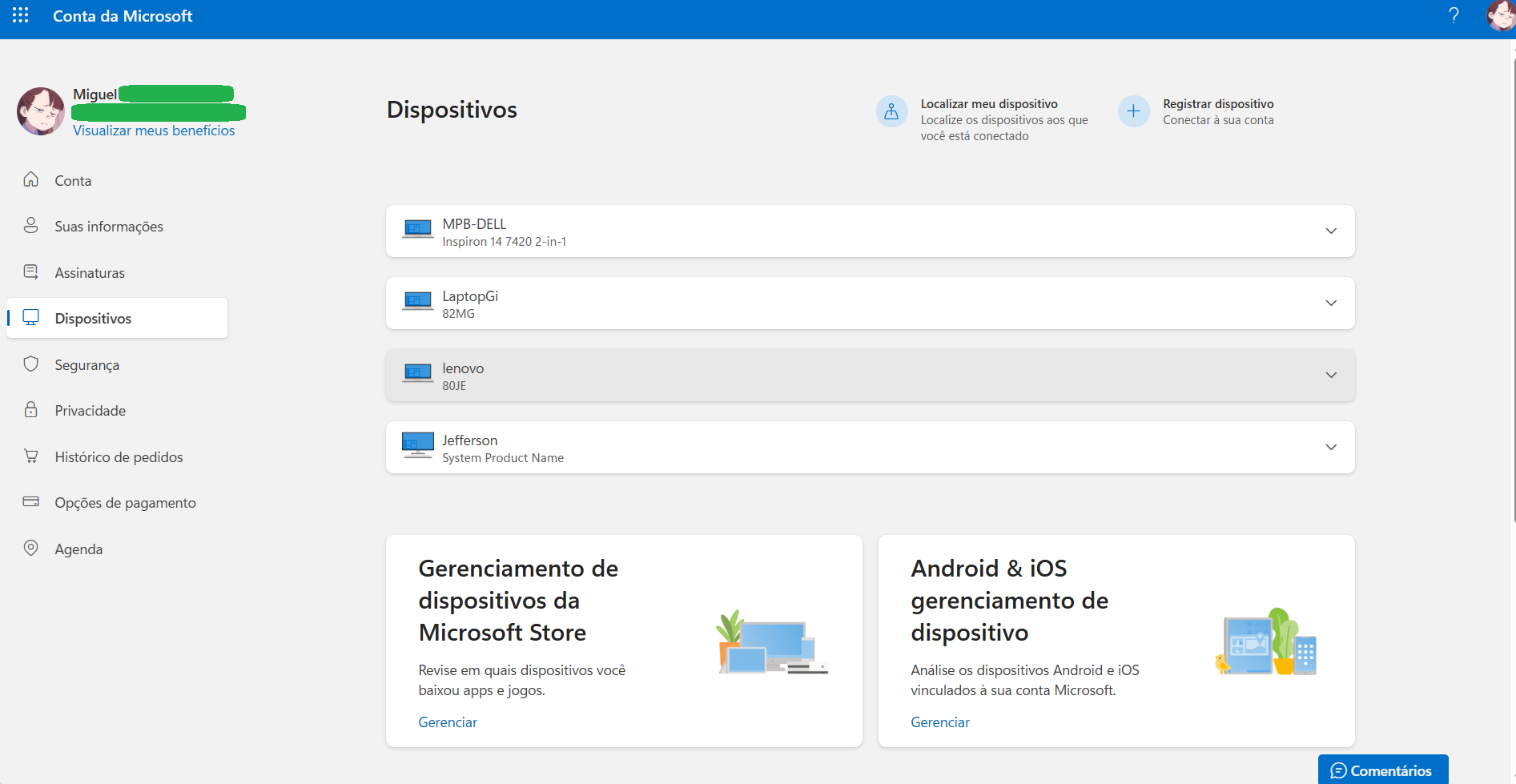Click Miguel's profile picture in the sidebar
This screenshot has height=784, width=1516.
[41, 111]
